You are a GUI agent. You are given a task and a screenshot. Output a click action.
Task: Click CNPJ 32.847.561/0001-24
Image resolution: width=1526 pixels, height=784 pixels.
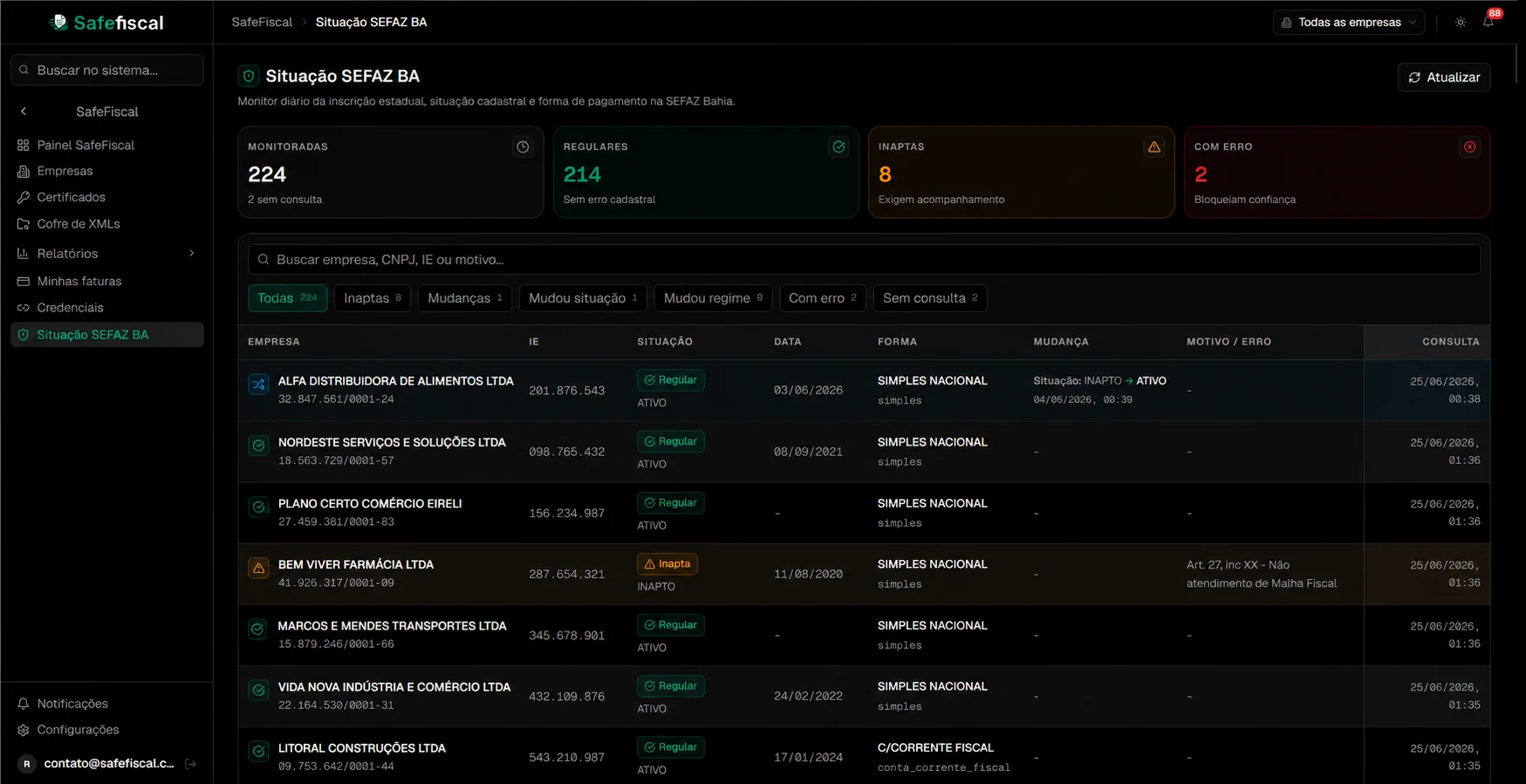coord(336,399)
